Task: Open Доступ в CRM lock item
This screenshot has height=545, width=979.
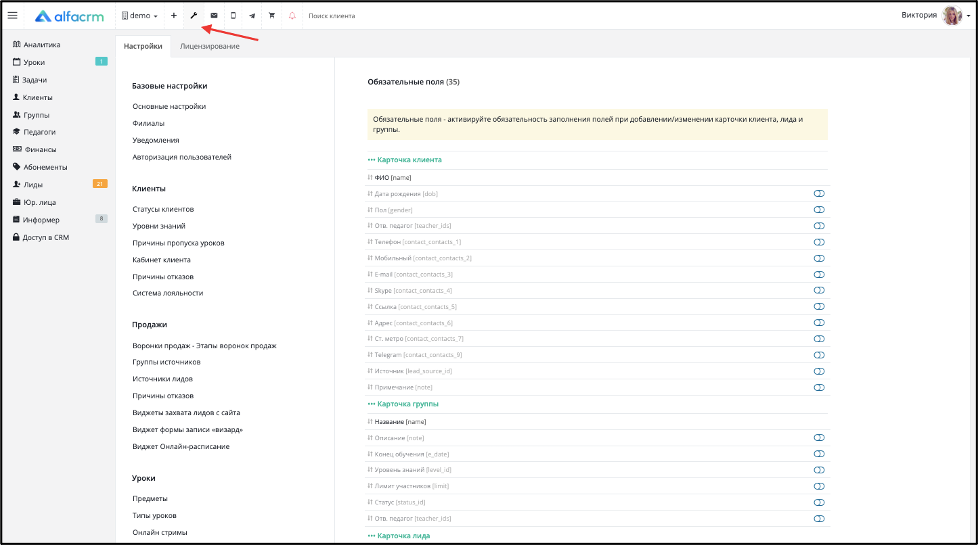Action: pyautogui.click(x=41, y=237)
